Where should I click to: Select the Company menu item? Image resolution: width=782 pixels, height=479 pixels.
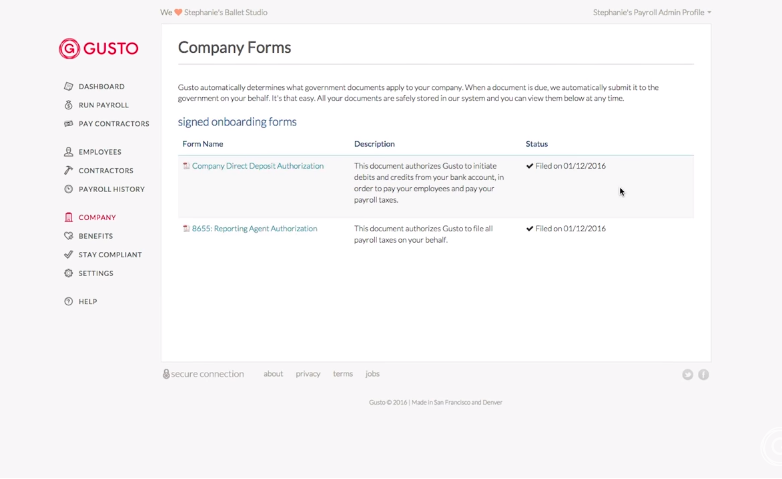click(x=97, y=217)
